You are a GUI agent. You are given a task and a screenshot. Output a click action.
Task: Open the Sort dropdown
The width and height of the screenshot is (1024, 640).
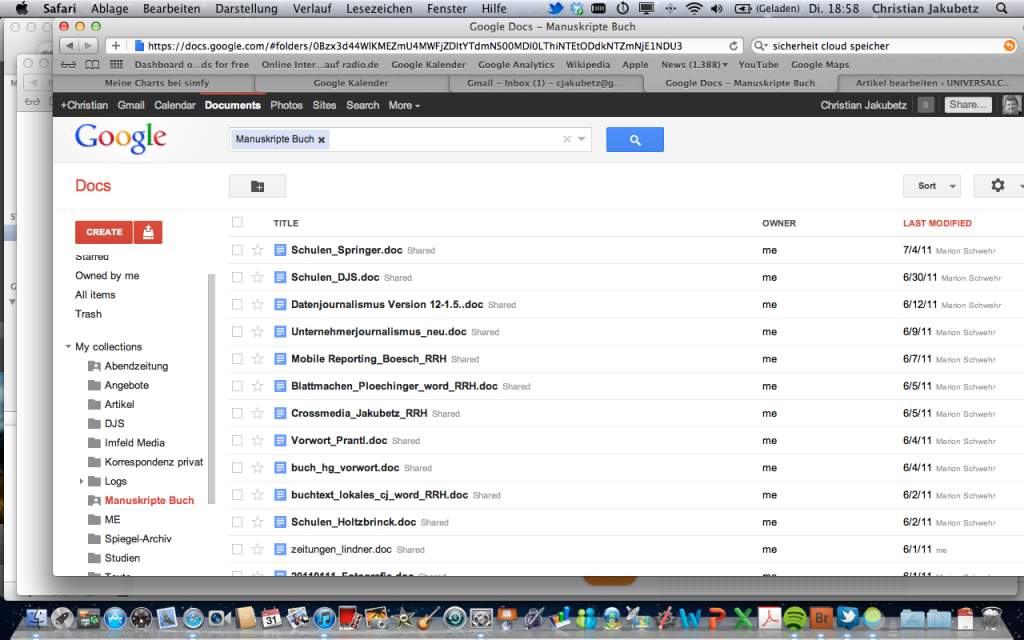(932, 185)
